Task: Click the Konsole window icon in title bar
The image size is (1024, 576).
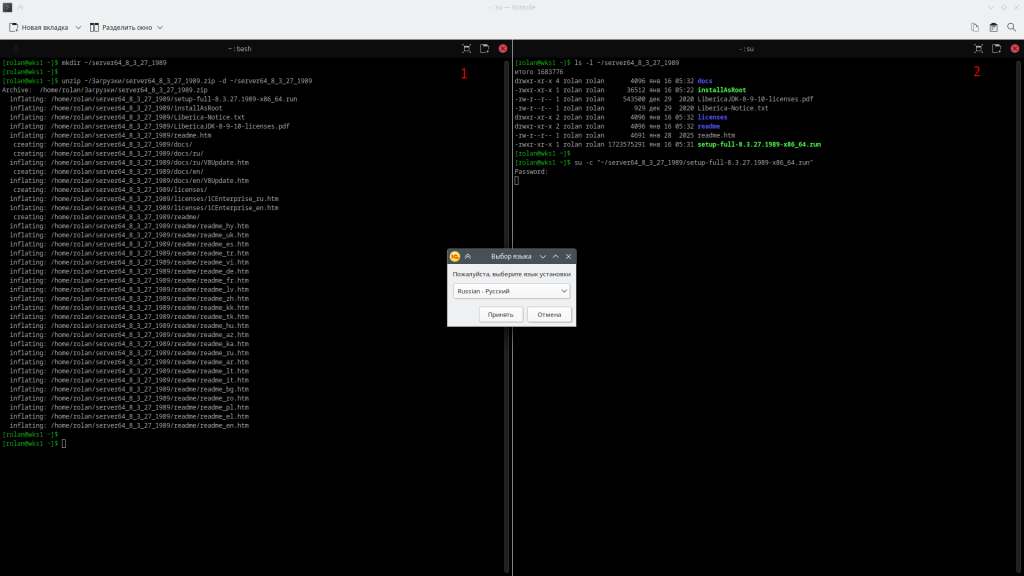Action: pos(8,8)
